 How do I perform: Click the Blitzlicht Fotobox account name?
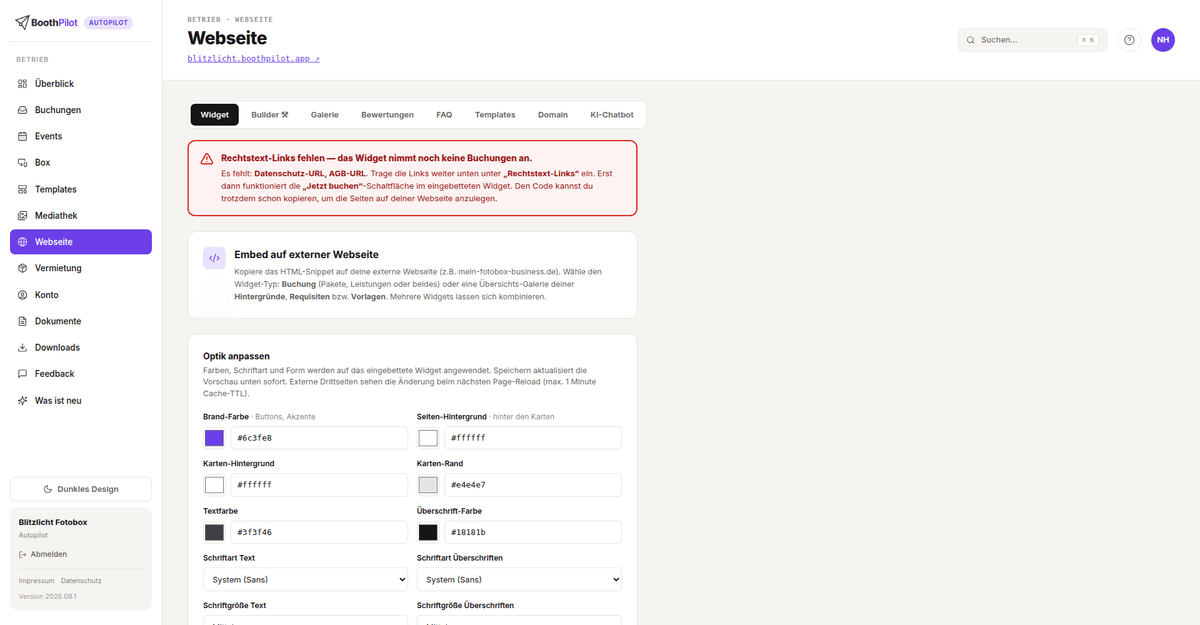(53, 522)
